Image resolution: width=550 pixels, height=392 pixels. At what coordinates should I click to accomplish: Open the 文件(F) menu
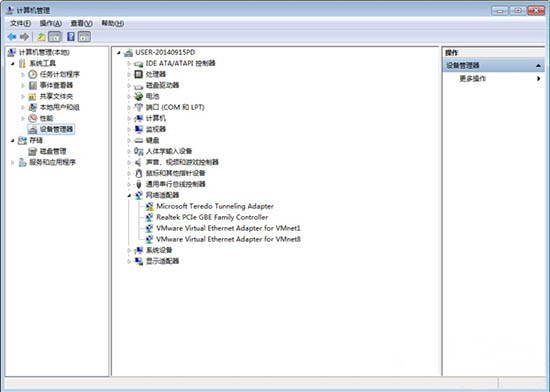pyautogui.click(x=20, y=23)
